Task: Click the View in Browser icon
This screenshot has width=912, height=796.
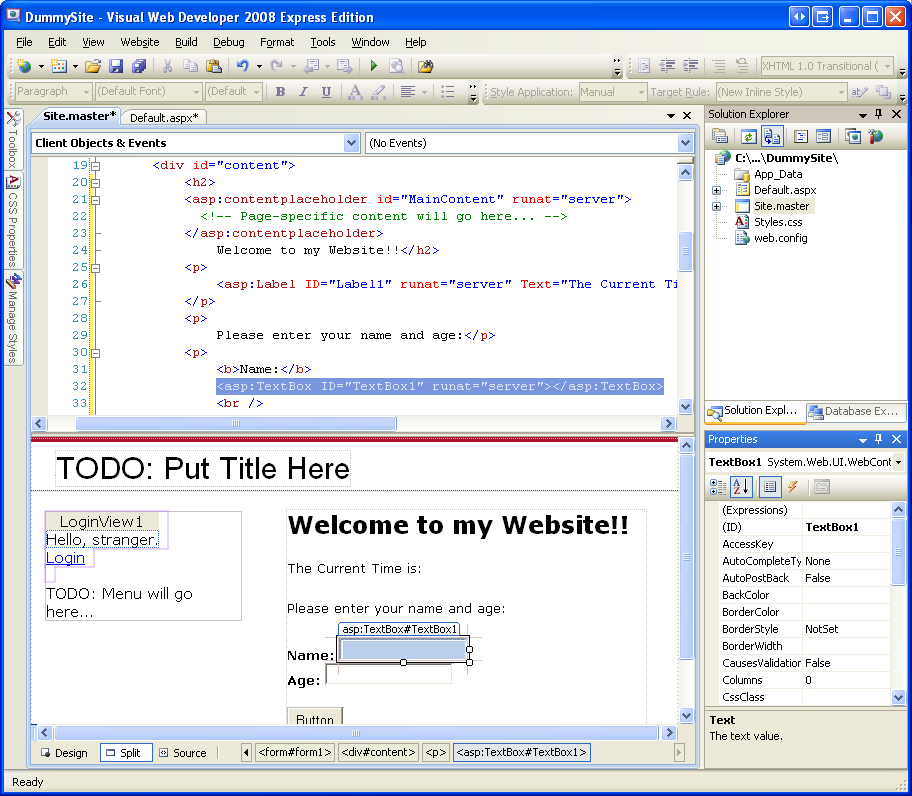Action: click(x=397, y=66)
